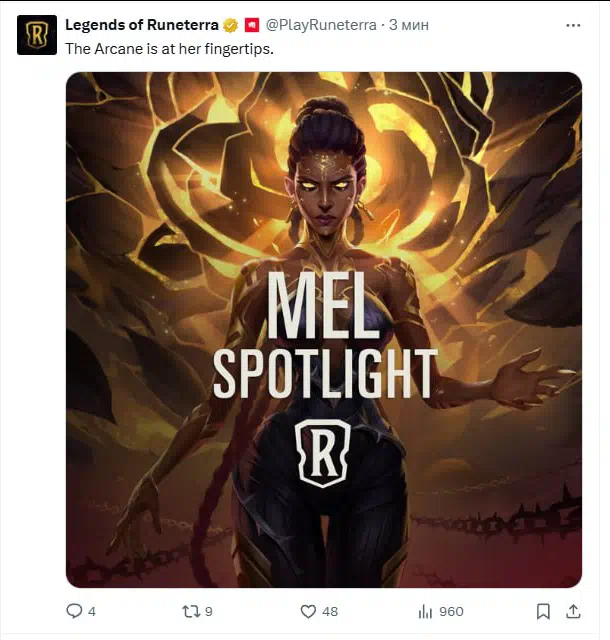Click the reply speech bubble icon

click(74, 611)
